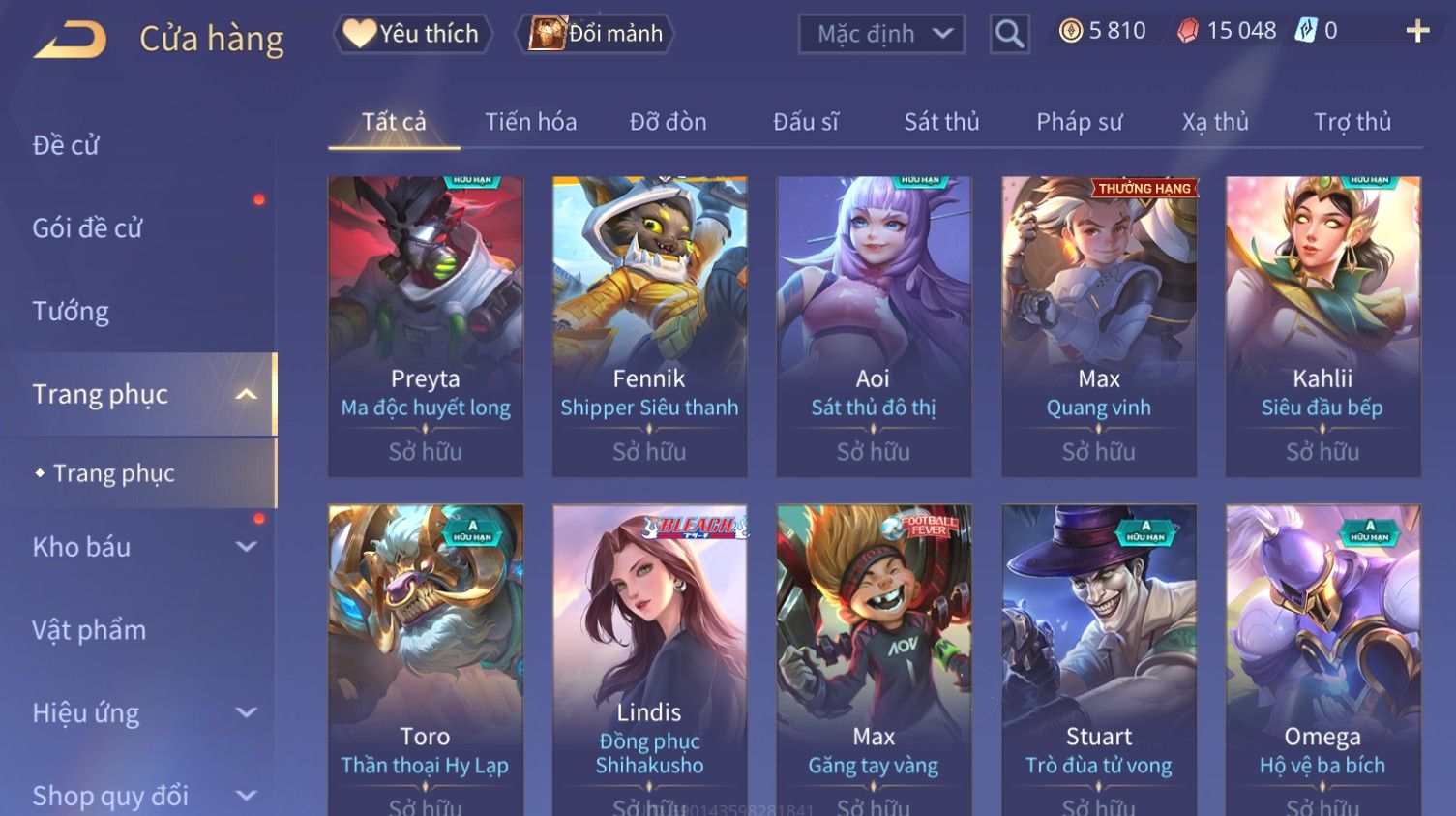Tap the blue voucher currency icon
Image resolution: width=1456 pixels, height=816 pixels.
click(1306, 31)
